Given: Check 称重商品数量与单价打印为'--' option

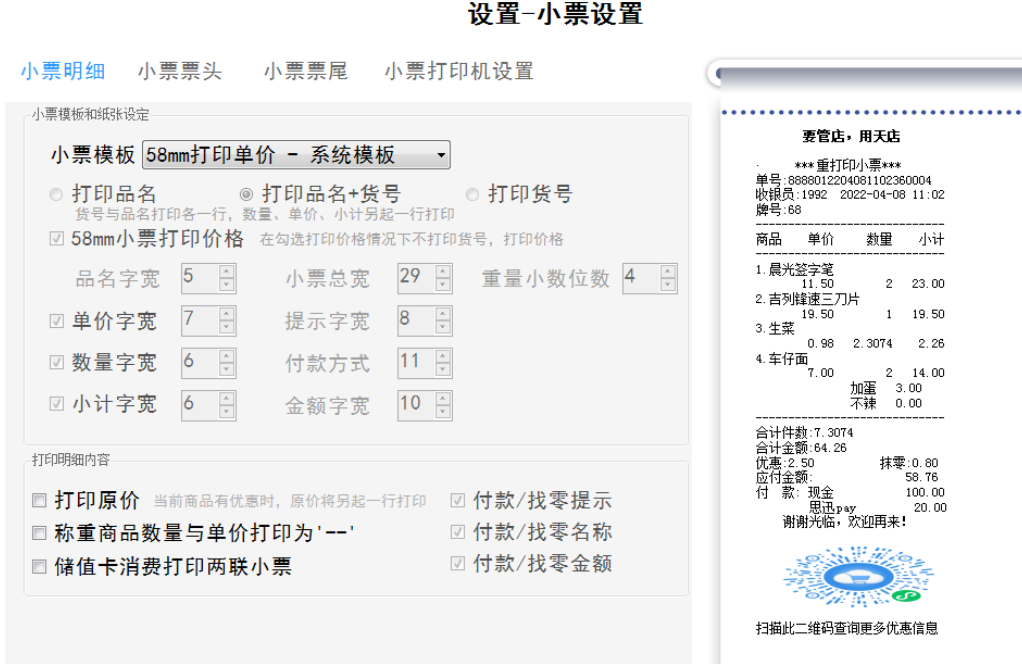Looking at the screenshot, I should click(x=39, y=533).
